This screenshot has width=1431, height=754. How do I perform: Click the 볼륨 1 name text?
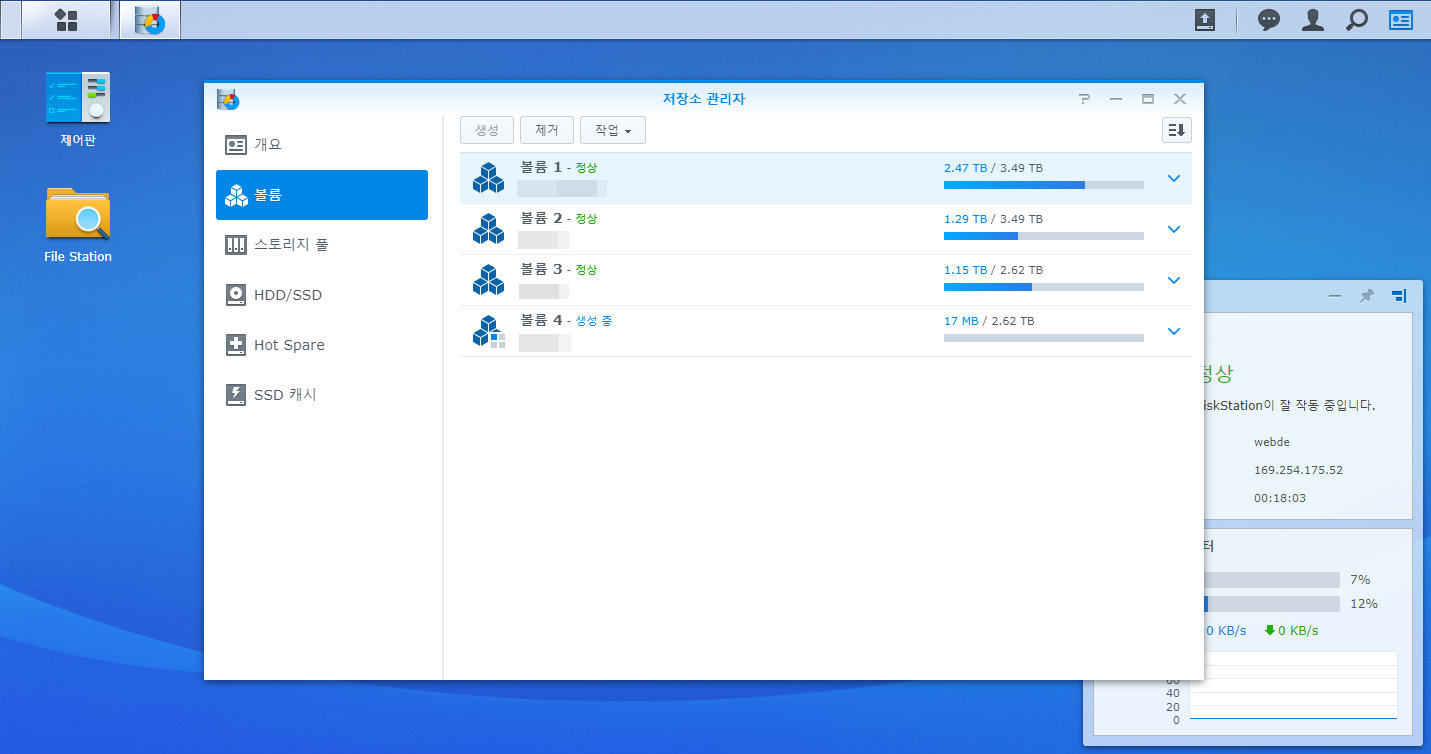click(x=541, y=167)
